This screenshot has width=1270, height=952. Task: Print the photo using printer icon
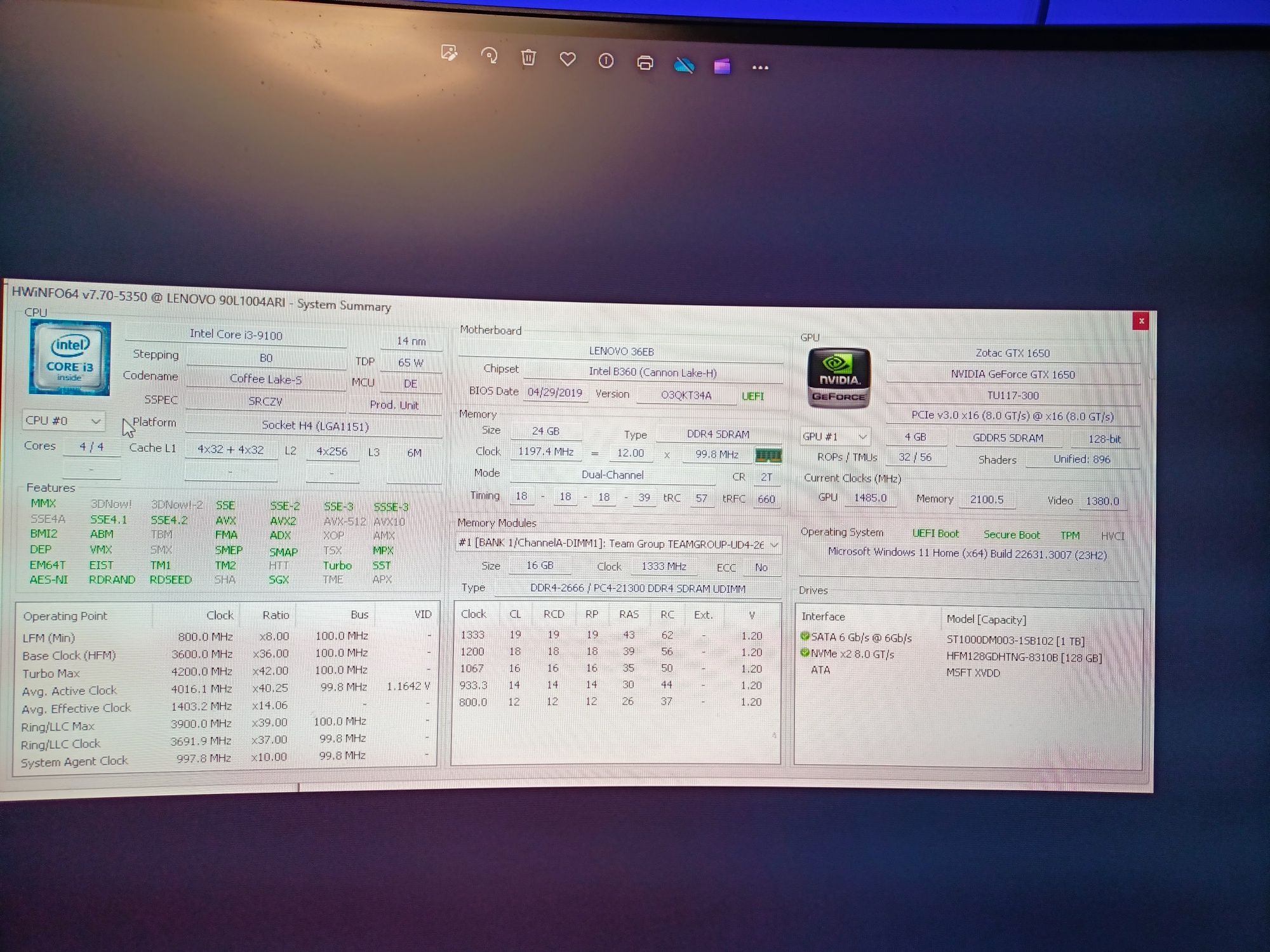pyautogui.click(x=645, y=63)
